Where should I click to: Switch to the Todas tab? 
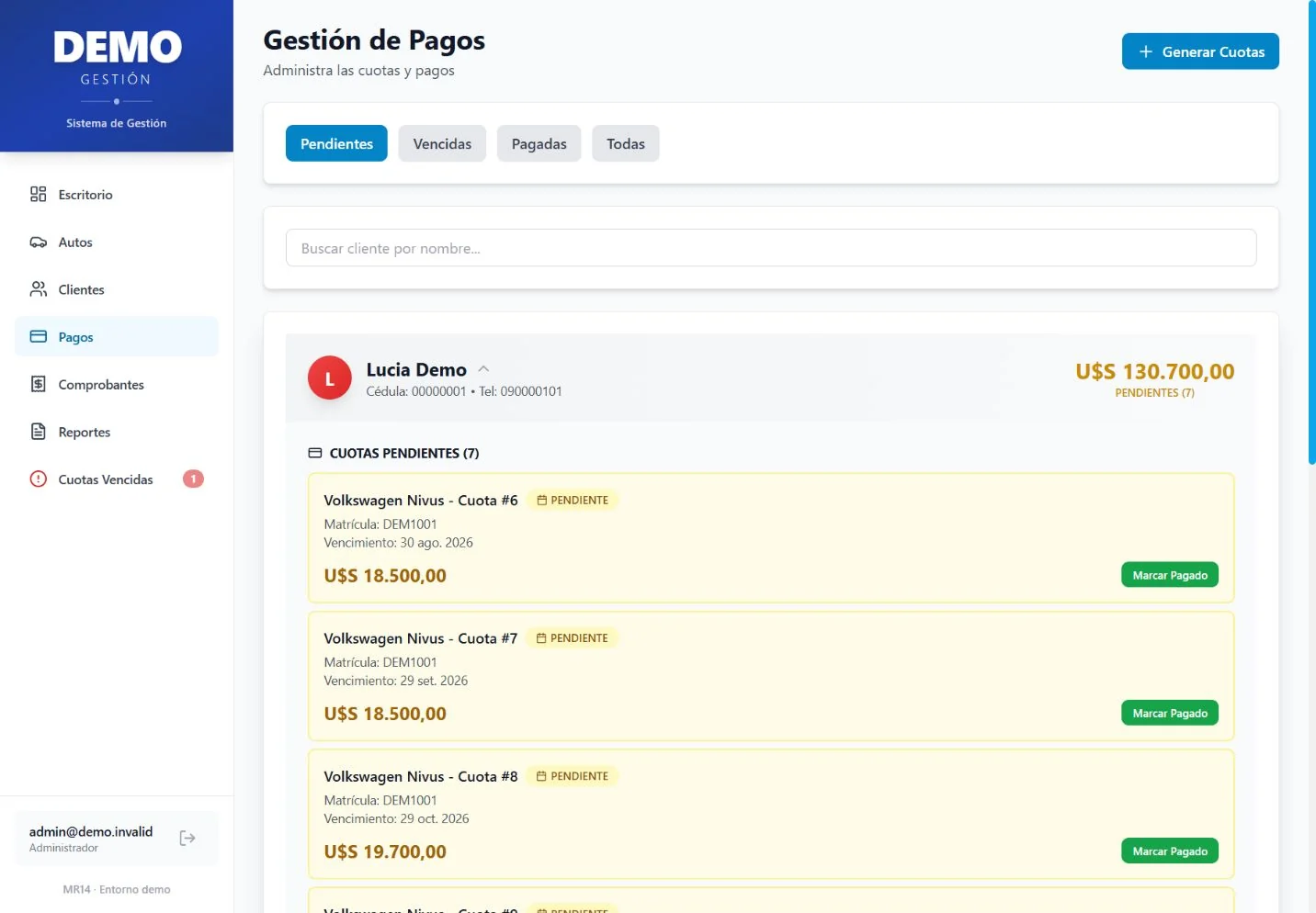tap(626, 143)
